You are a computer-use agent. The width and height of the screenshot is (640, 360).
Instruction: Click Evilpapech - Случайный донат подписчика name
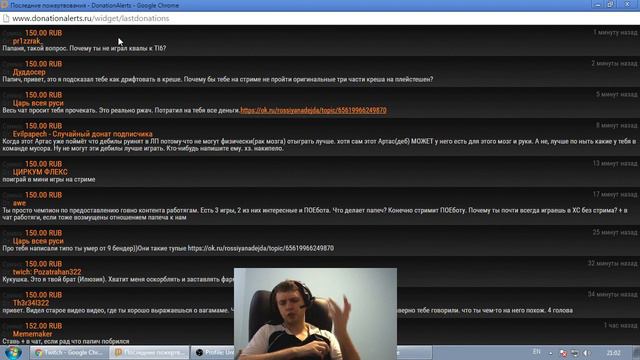(x=82, y=134)
